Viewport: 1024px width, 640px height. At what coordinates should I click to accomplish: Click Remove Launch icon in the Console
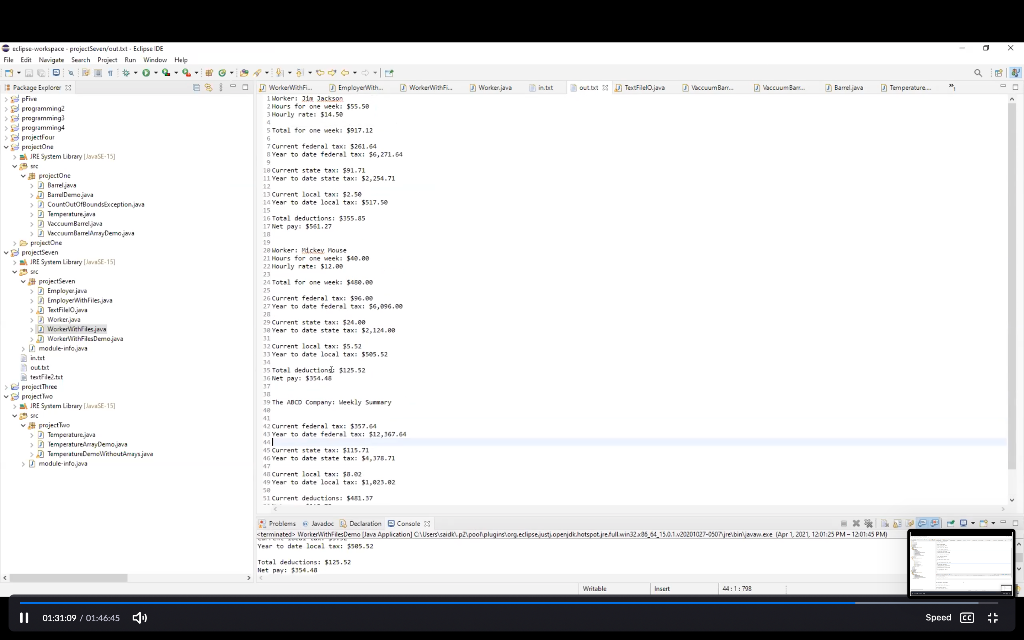(856, 523)
